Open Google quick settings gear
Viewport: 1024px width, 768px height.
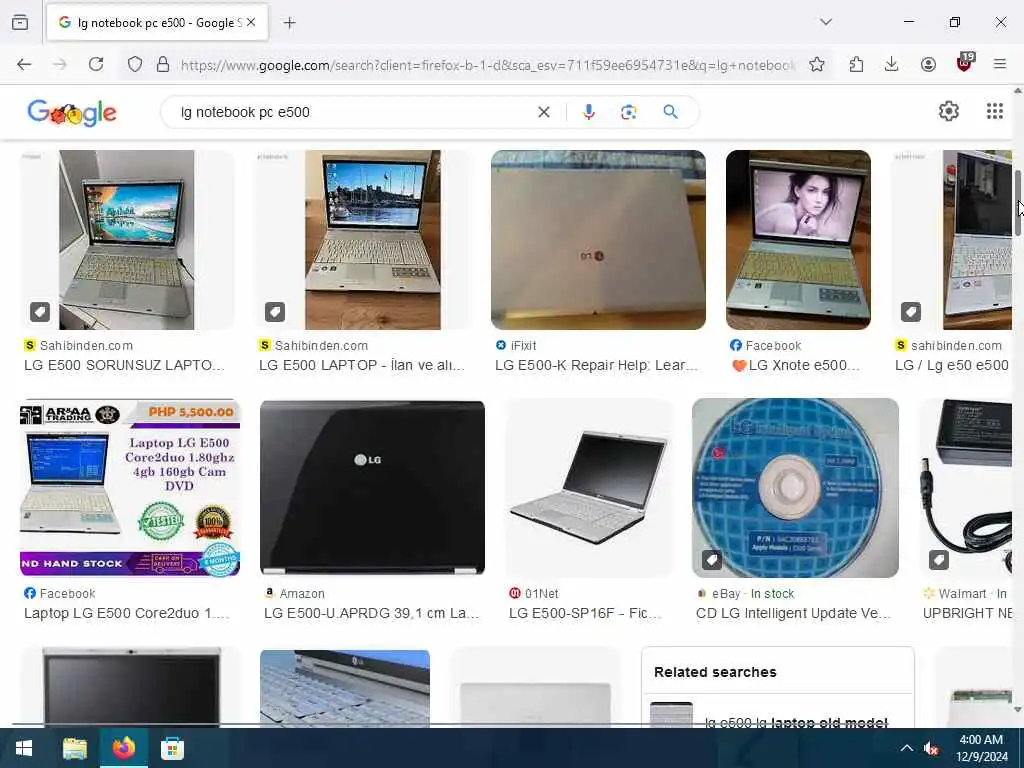tap(948, 112)
